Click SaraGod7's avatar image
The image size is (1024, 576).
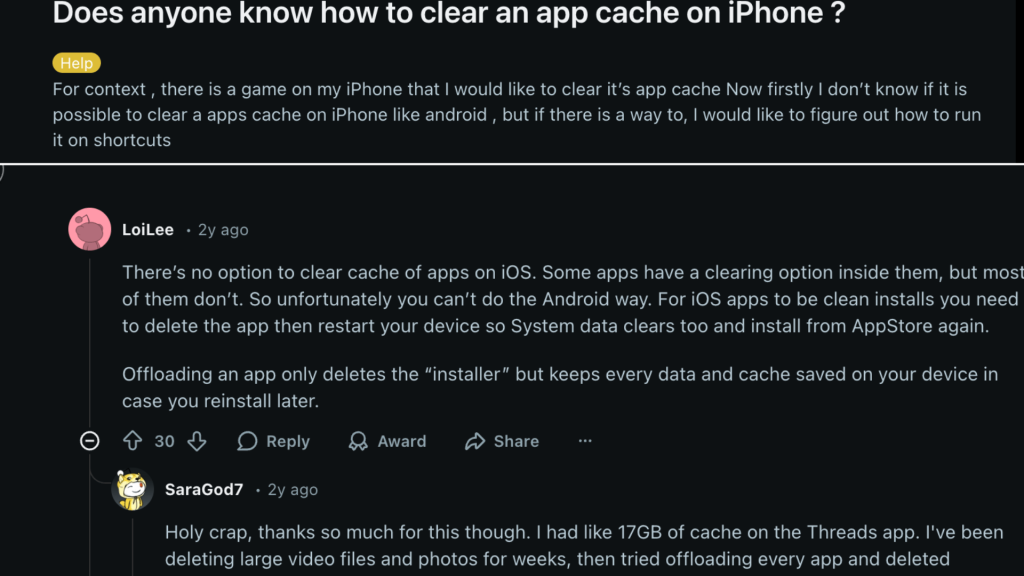(x=133, y=490)
